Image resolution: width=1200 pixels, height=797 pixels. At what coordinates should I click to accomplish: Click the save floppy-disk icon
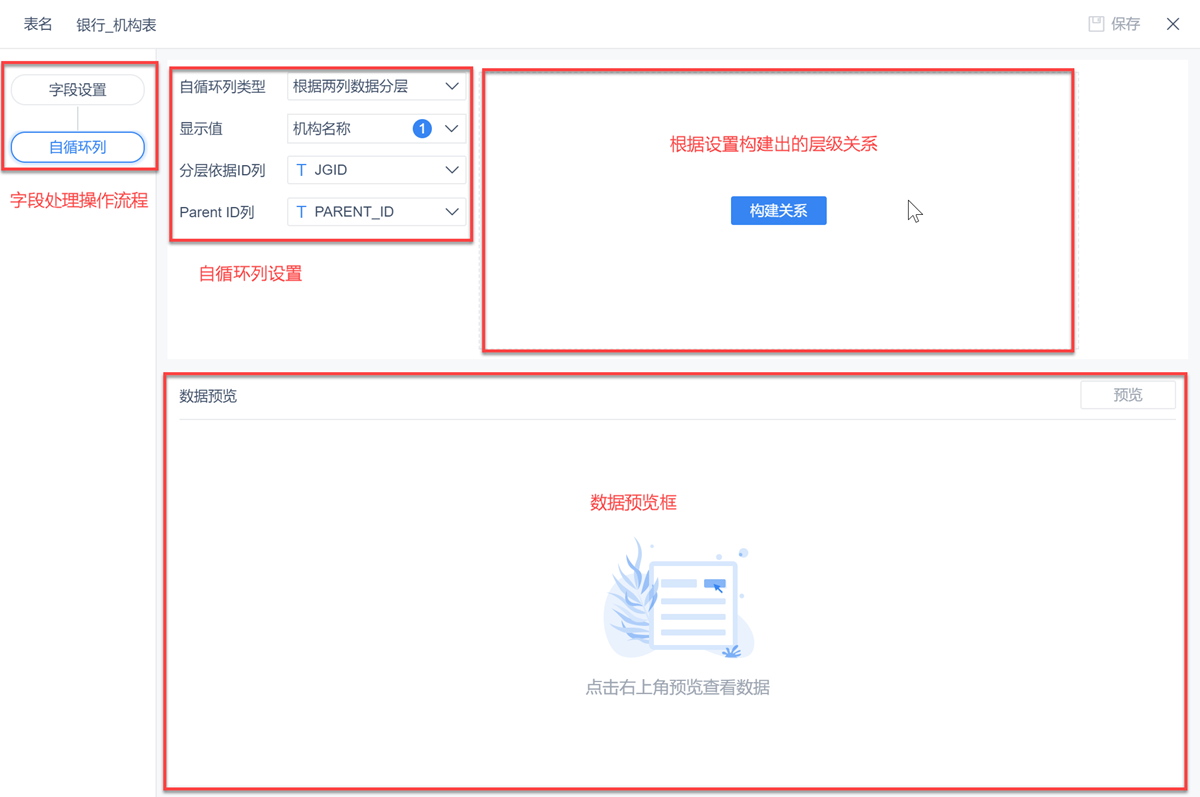click(x=1096, y=24)
